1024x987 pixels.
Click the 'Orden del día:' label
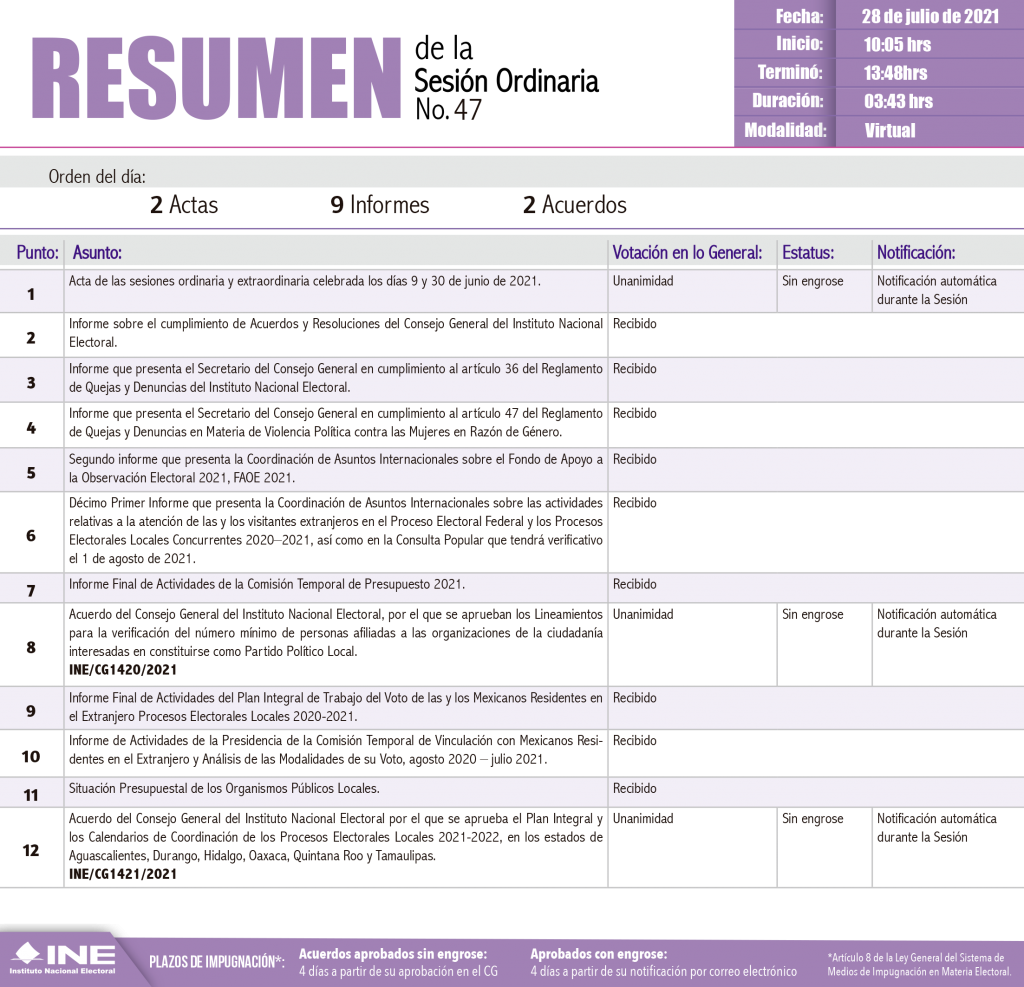(97, 176)
